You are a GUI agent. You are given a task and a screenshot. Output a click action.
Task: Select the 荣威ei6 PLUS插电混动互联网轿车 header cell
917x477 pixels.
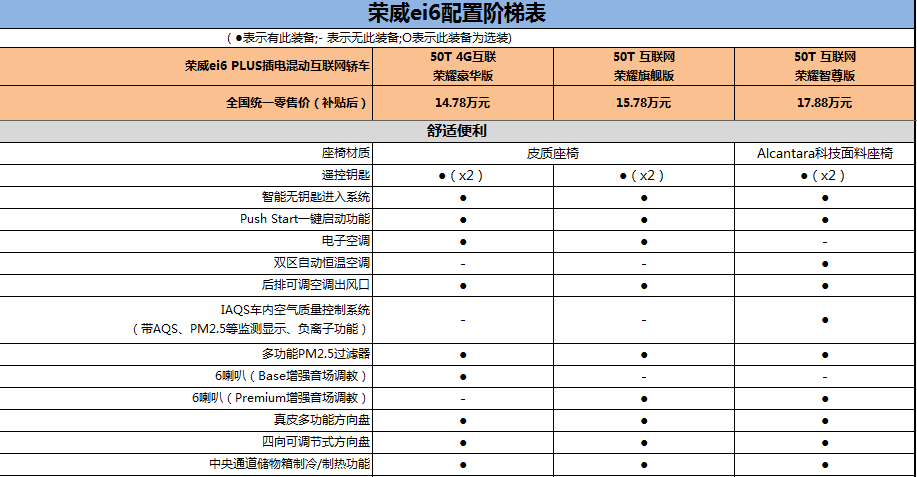[186, 67]
